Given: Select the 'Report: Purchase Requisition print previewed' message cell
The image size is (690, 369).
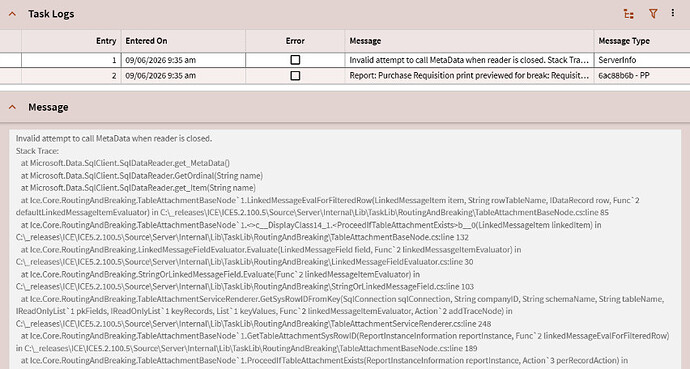Looking at the screenshot, I should point(469,76).
